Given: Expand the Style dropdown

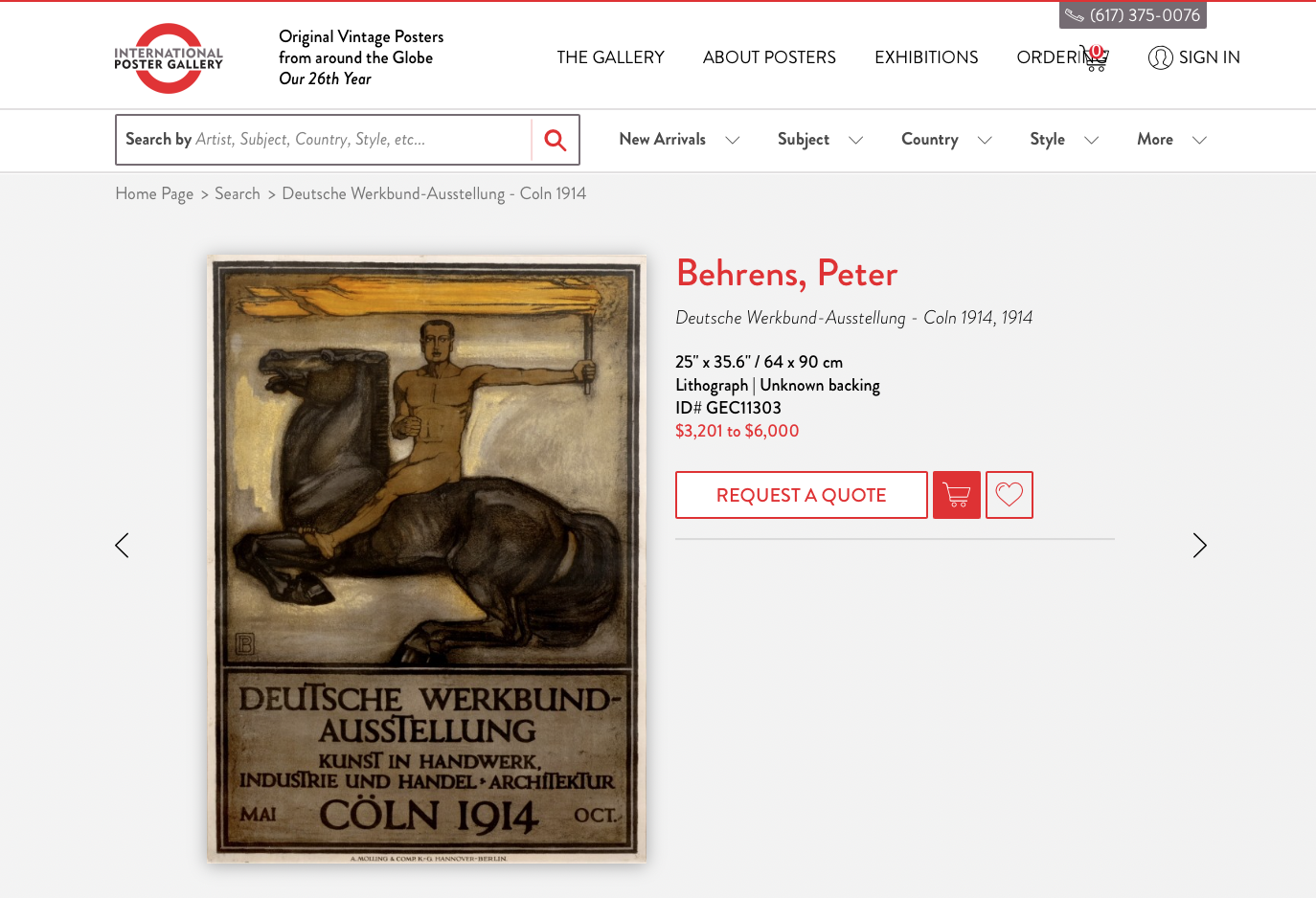Looking at the screenshot, I should coord(1064,140).
